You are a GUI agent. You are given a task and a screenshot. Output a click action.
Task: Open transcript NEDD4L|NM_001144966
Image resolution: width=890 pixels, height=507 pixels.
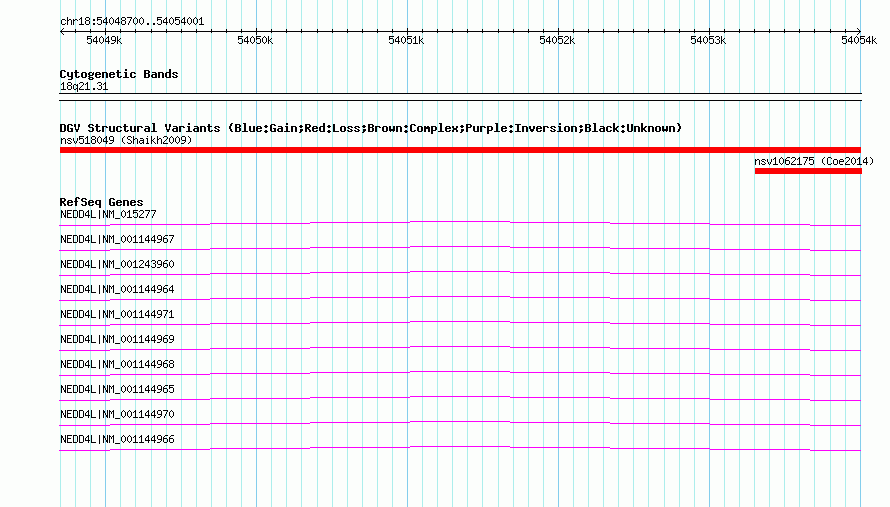tap(117, 439)
